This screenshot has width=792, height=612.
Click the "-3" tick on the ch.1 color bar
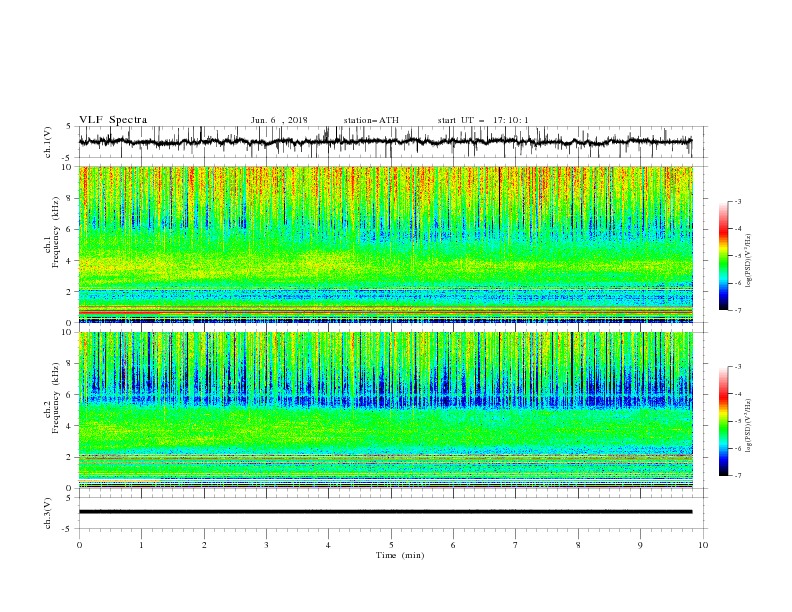738,201
